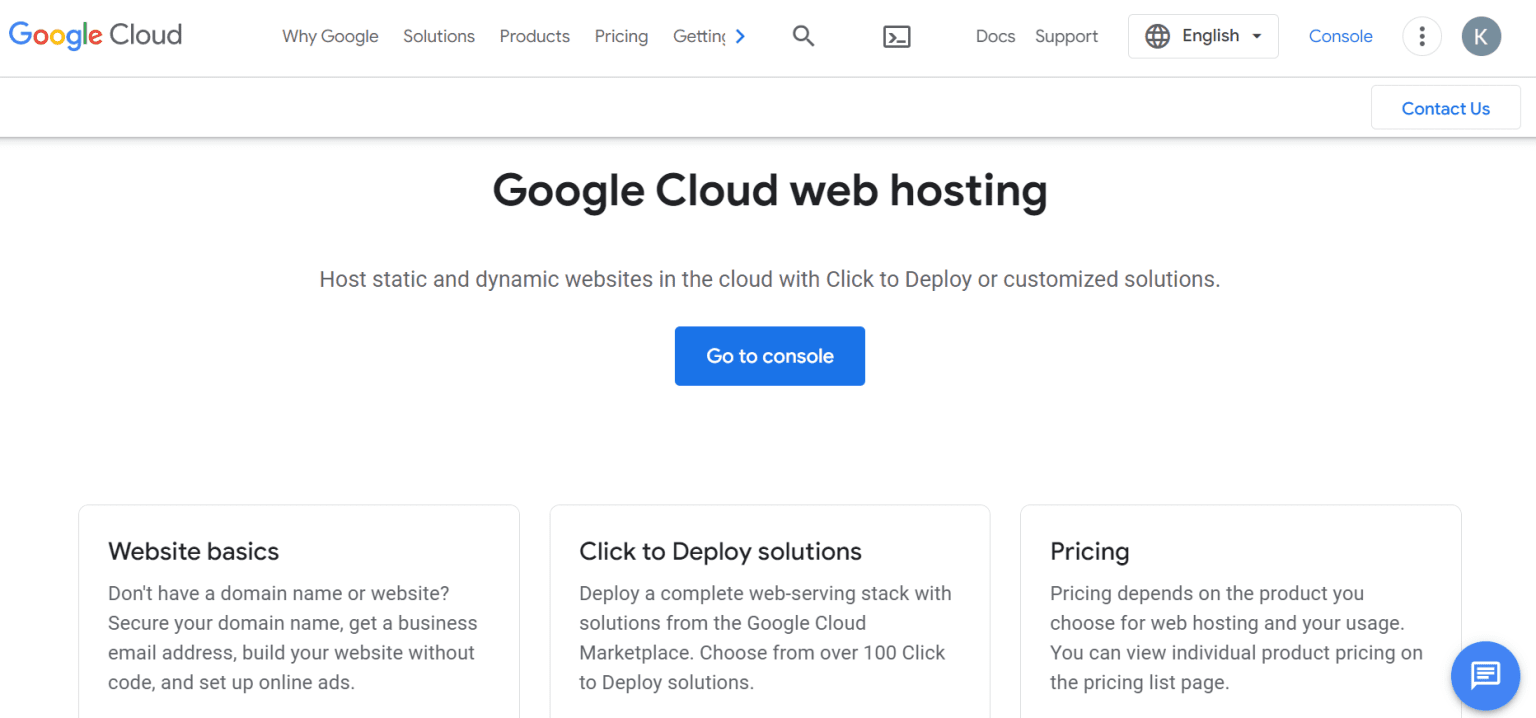Select the Website basics card
Viewport: 1536px width, 718px height.
coord(298,610)
